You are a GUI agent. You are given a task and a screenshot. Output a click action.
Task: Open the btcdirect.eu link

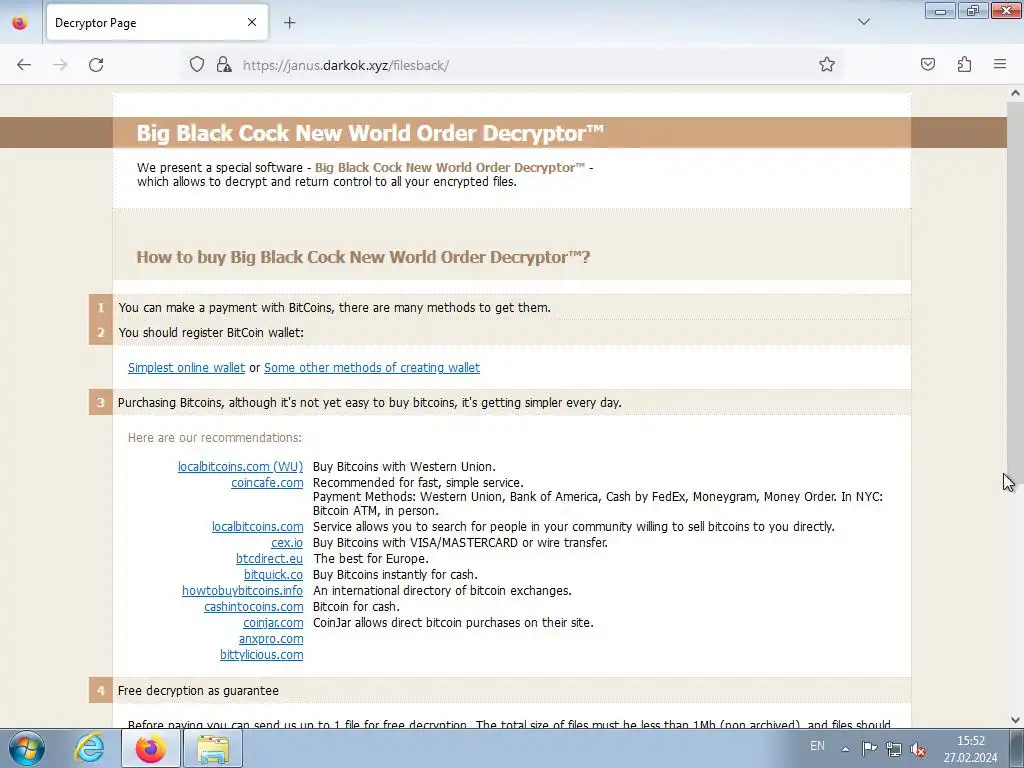pyautogui.click(x=269, y=559)
